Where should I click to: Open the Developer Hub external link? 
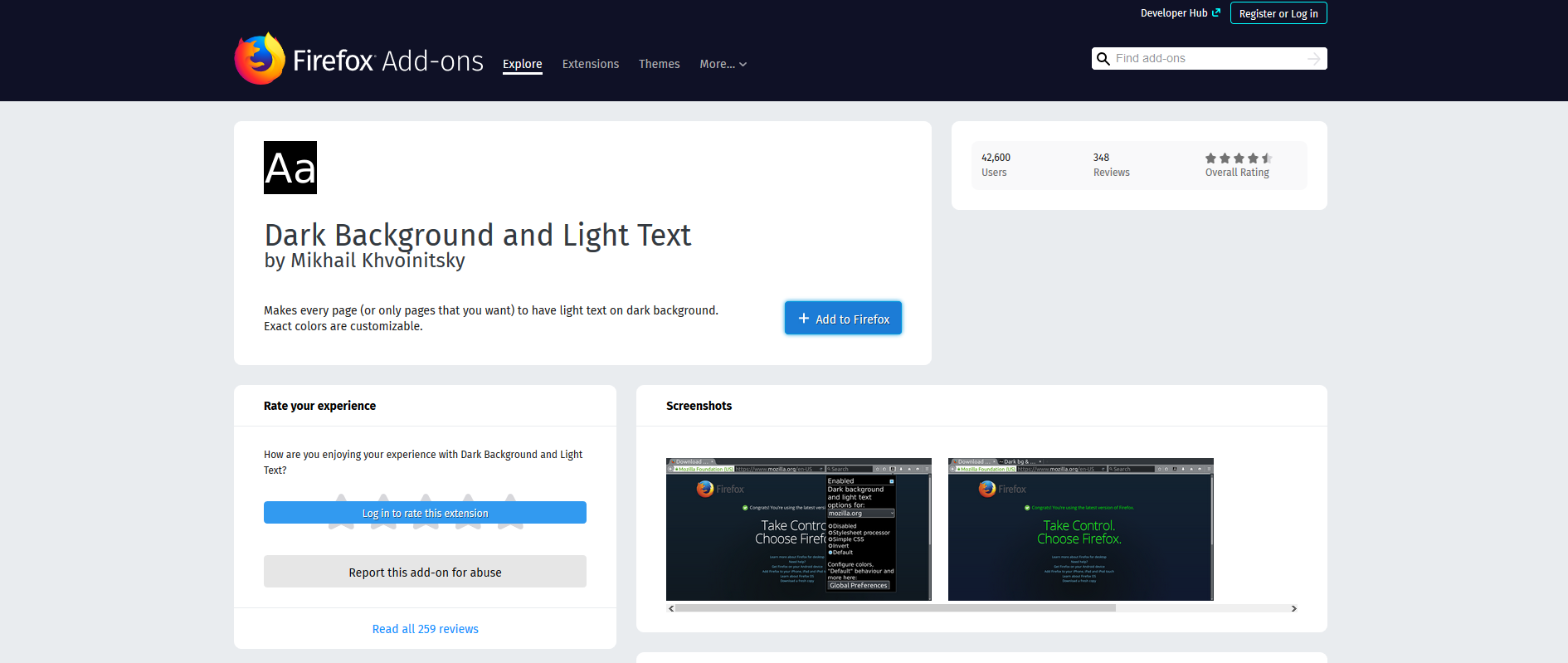pos(1180,13)
